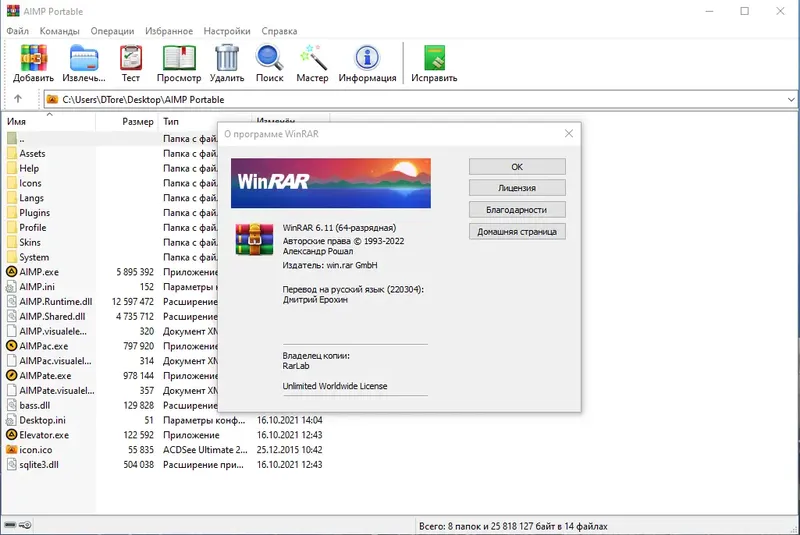This screenshot has height=535, width=800.
Task: Close the О программе WinRAR dialog
Action: [x=569, y=134]
